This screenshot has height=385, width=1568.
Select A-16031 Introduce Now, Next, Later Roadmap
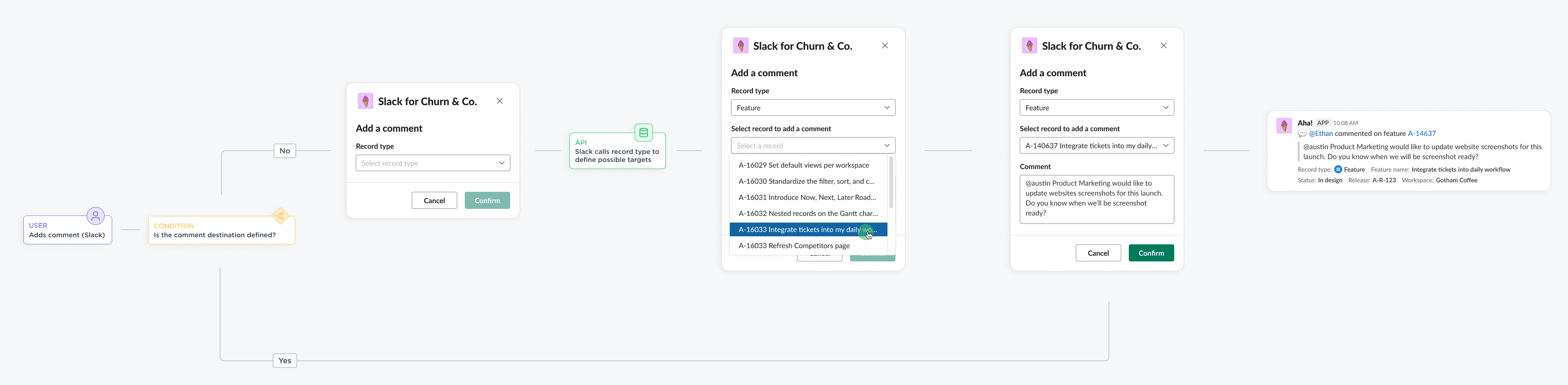pos(808,197)
